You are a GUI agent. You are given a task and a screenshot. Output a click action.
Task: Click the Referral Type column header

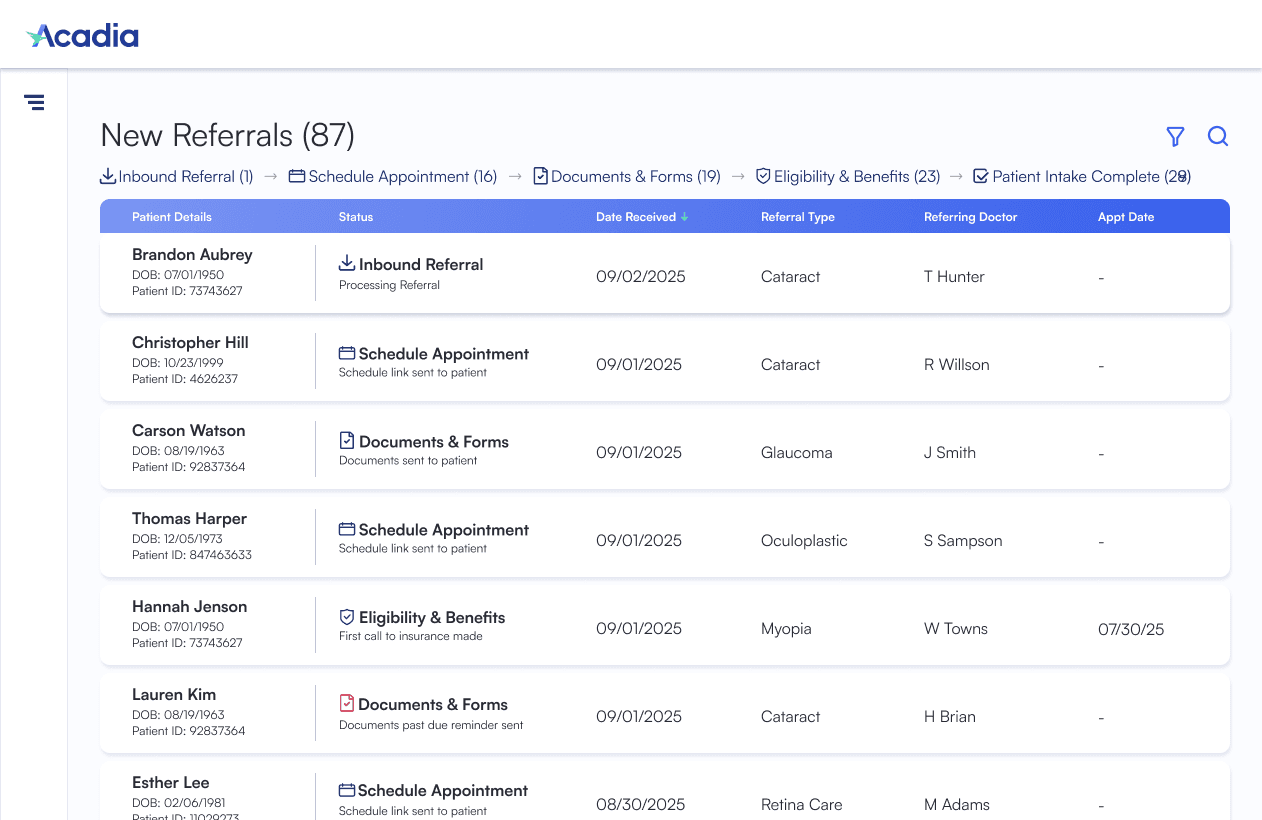797,217
